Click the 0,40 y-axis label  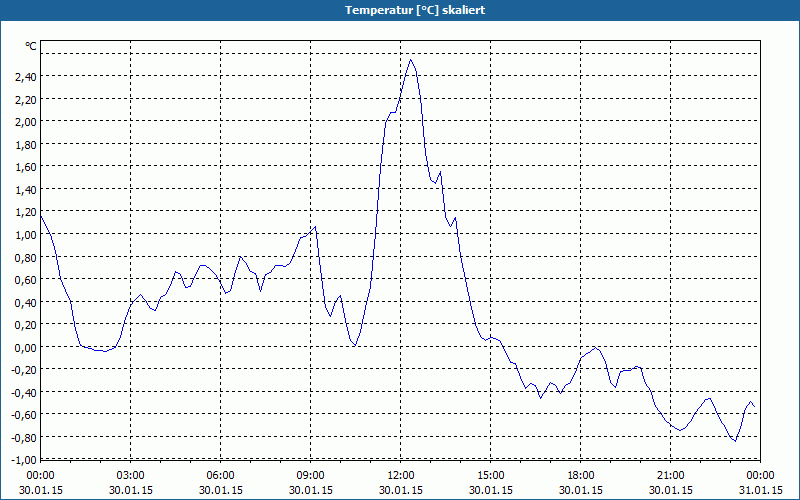(26, 303)
